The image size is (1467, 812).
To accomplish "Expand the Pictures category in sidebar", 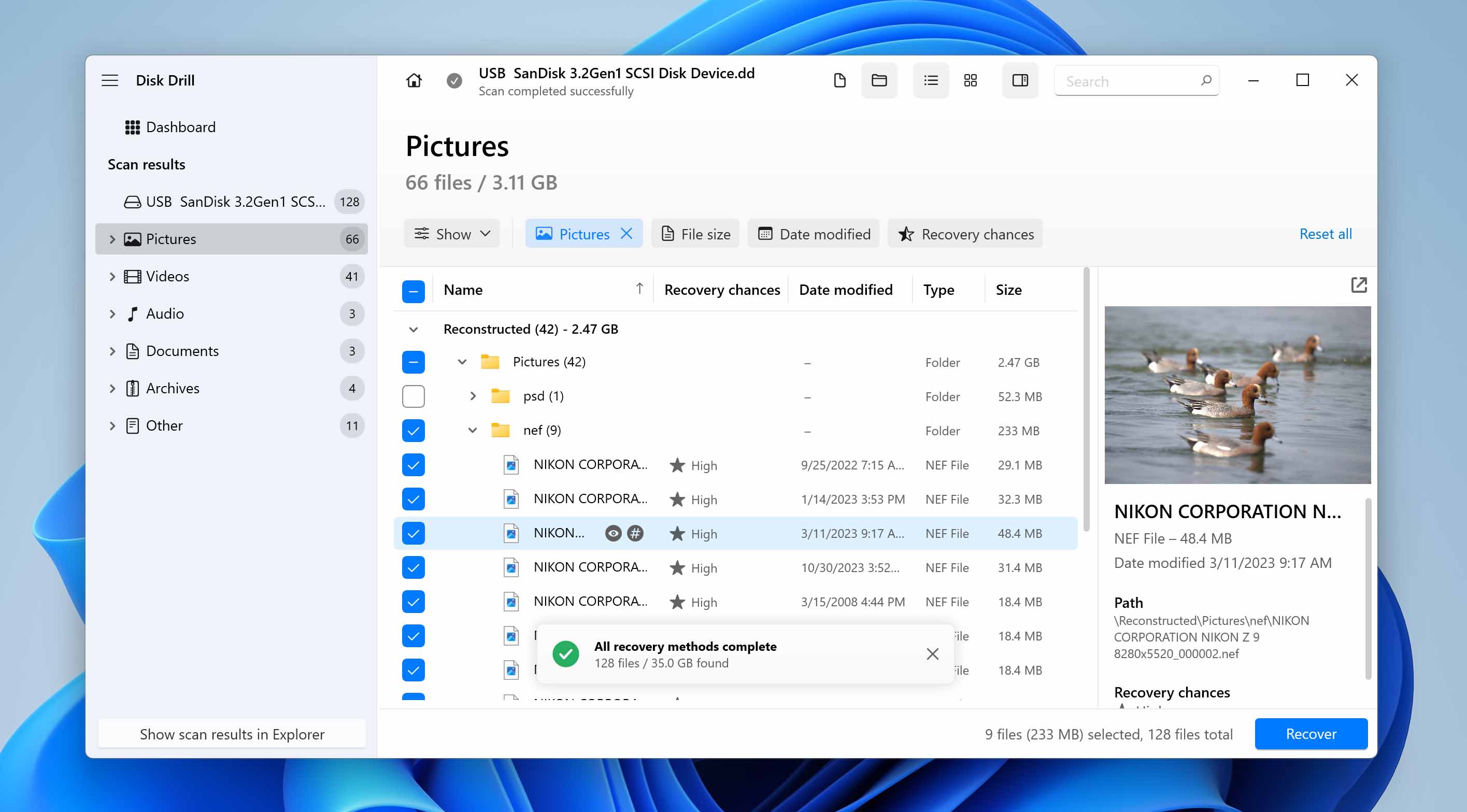I will 112,239.
